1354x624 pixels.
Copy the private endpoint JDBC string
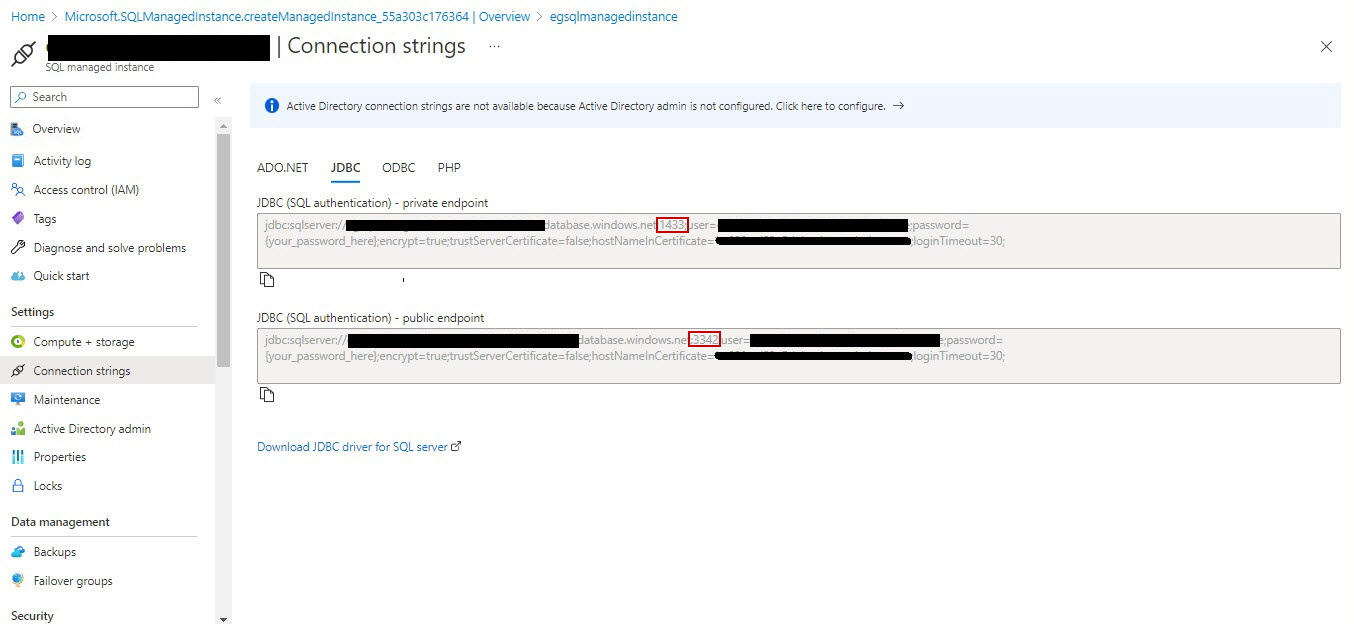point(267,280)
